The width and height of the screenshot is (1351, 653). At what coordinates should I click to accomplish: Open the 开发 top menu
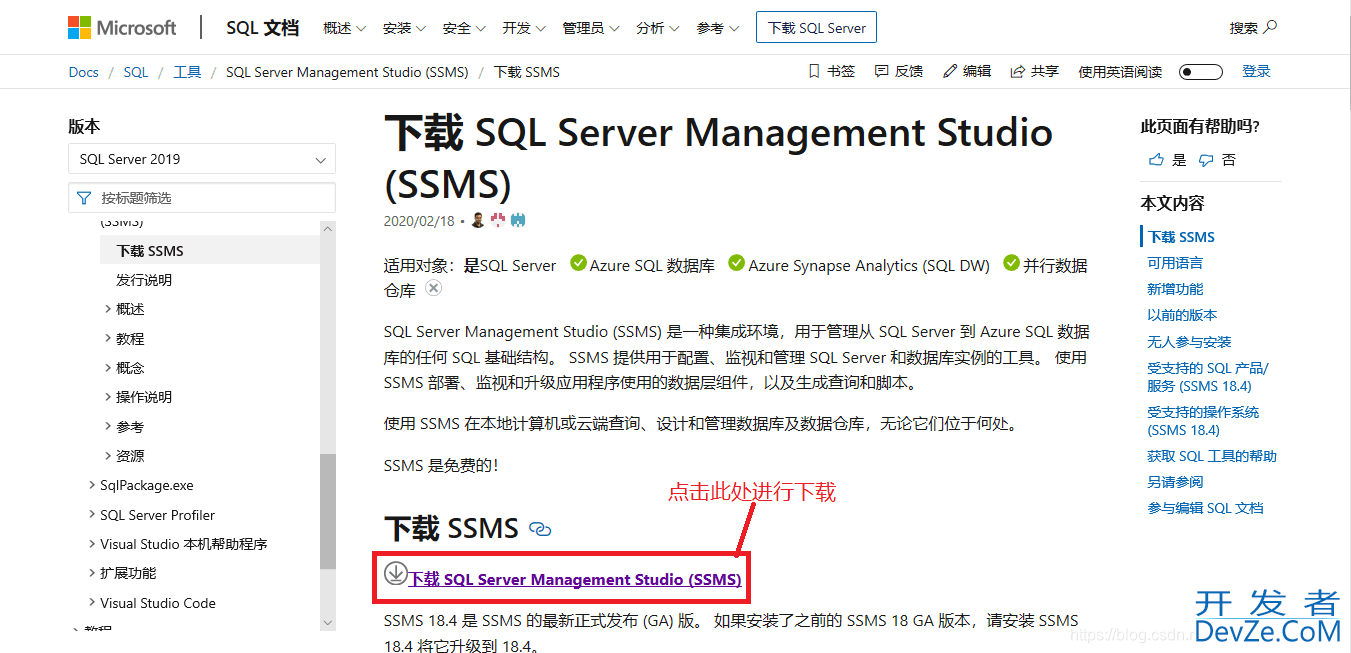coord(524,28)
